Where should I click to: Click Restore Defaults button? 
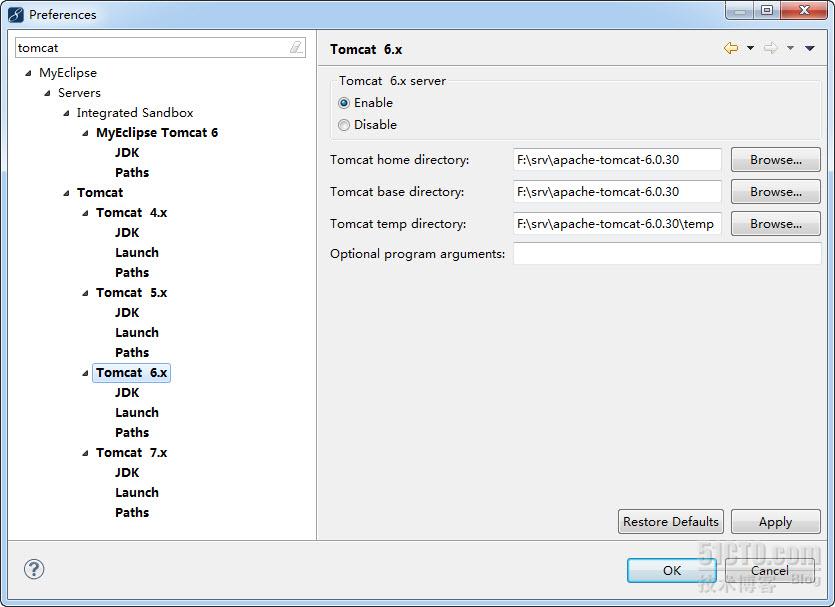pos(670,521)
